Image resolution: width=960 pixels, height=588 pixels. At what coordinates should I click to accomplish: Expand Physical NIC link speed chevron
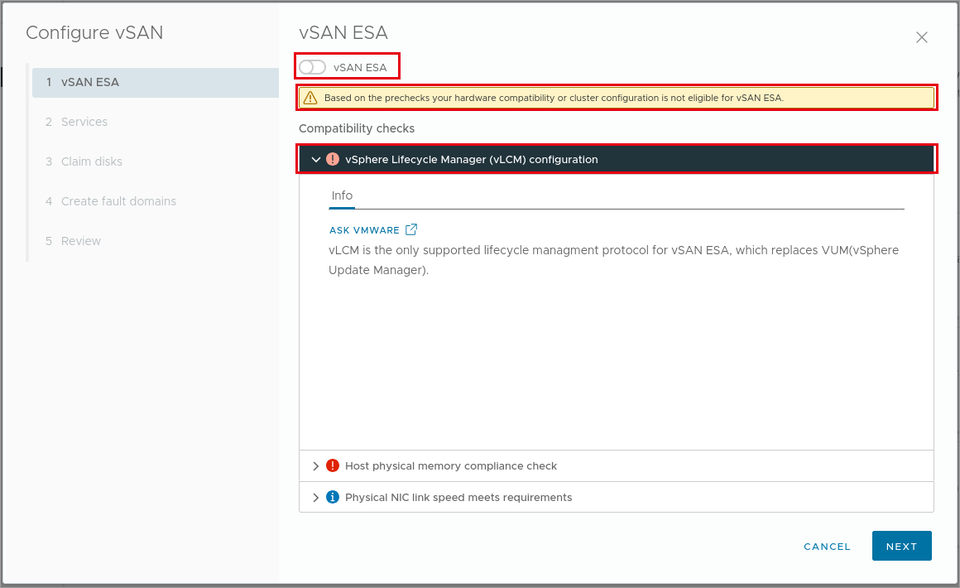pos(316,497)
